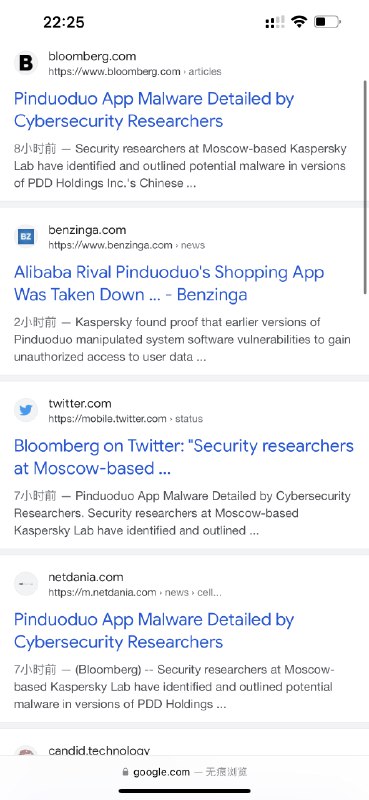
Task: Tap the Twitter bird favicon
Action: [x=26, y=410]
